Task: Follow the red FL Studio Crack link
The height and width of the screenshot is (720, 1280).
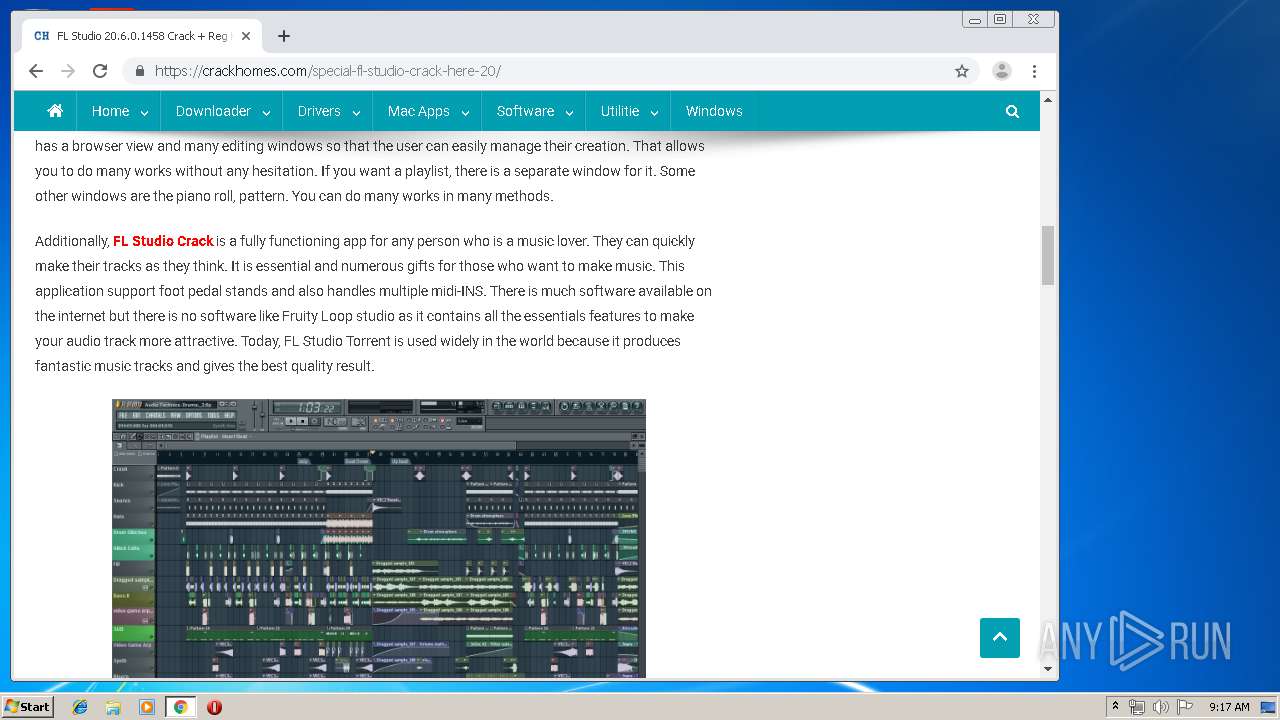Action: (x=163, y=241)
